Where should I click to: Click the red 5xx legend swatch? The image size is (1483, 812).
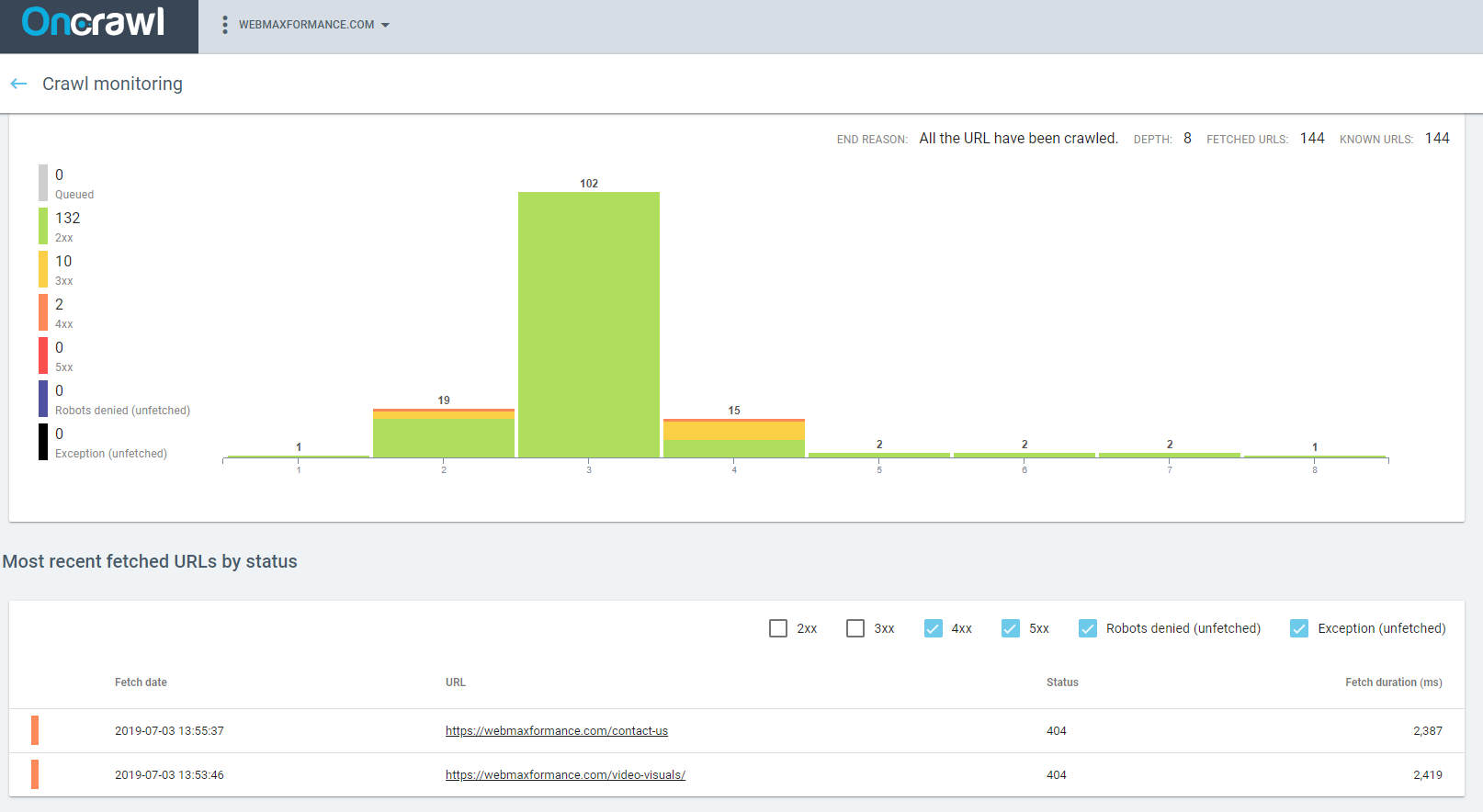pos(43,355)
